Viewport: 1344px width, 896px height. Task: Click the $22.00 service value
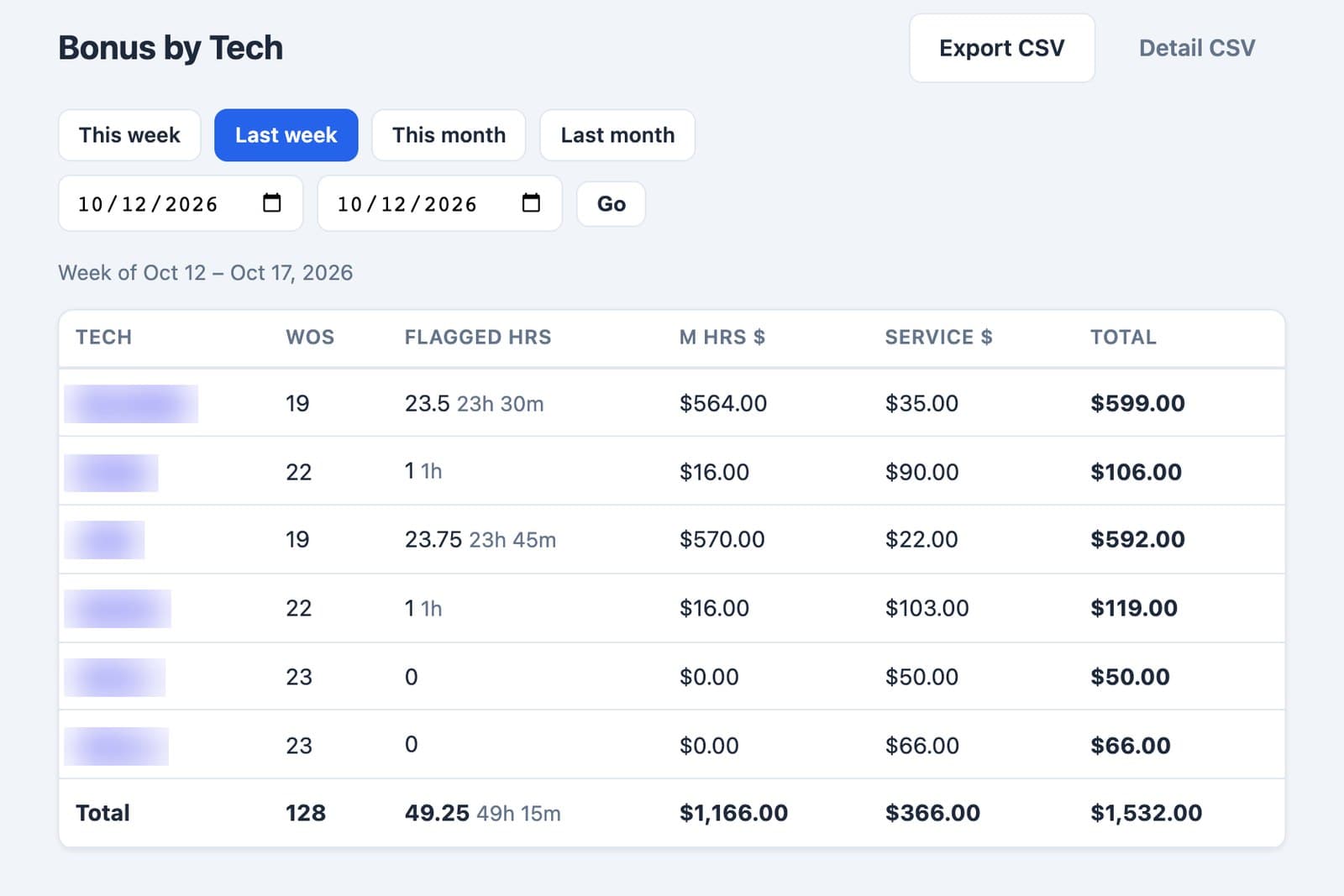pos(921,540)
